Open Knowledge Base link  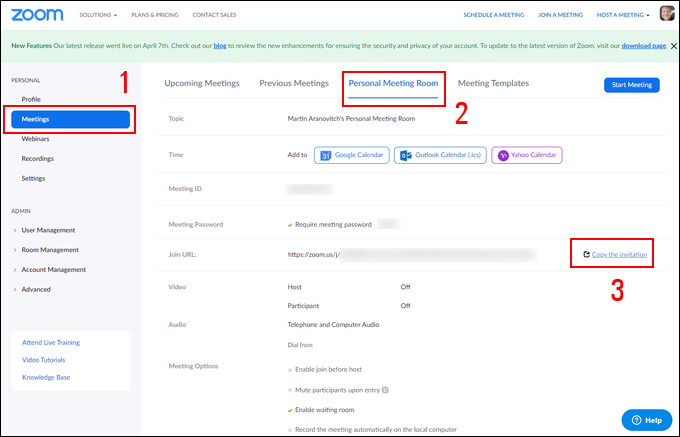[x=46, y=377]
